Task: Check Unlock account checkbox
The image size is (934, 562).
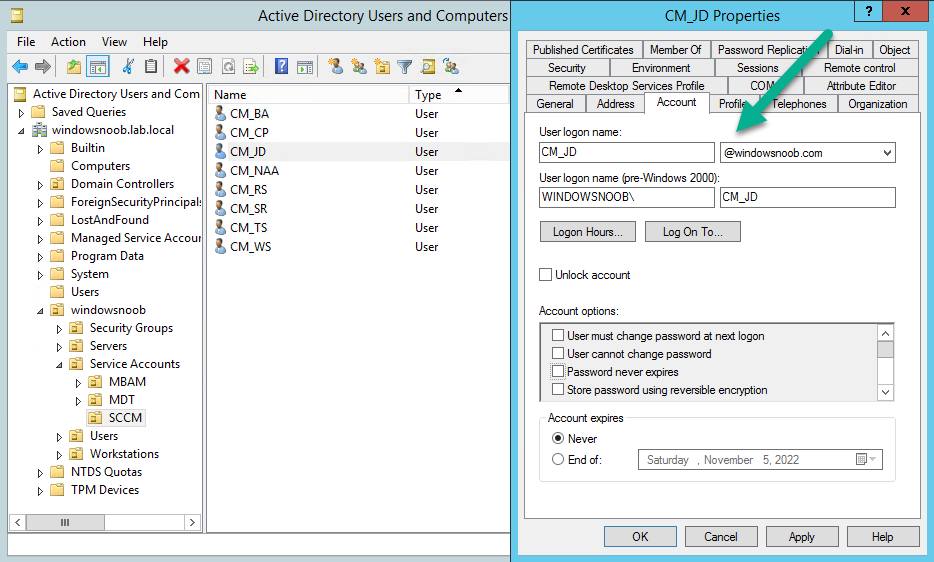Action: [x=545, y=275]
